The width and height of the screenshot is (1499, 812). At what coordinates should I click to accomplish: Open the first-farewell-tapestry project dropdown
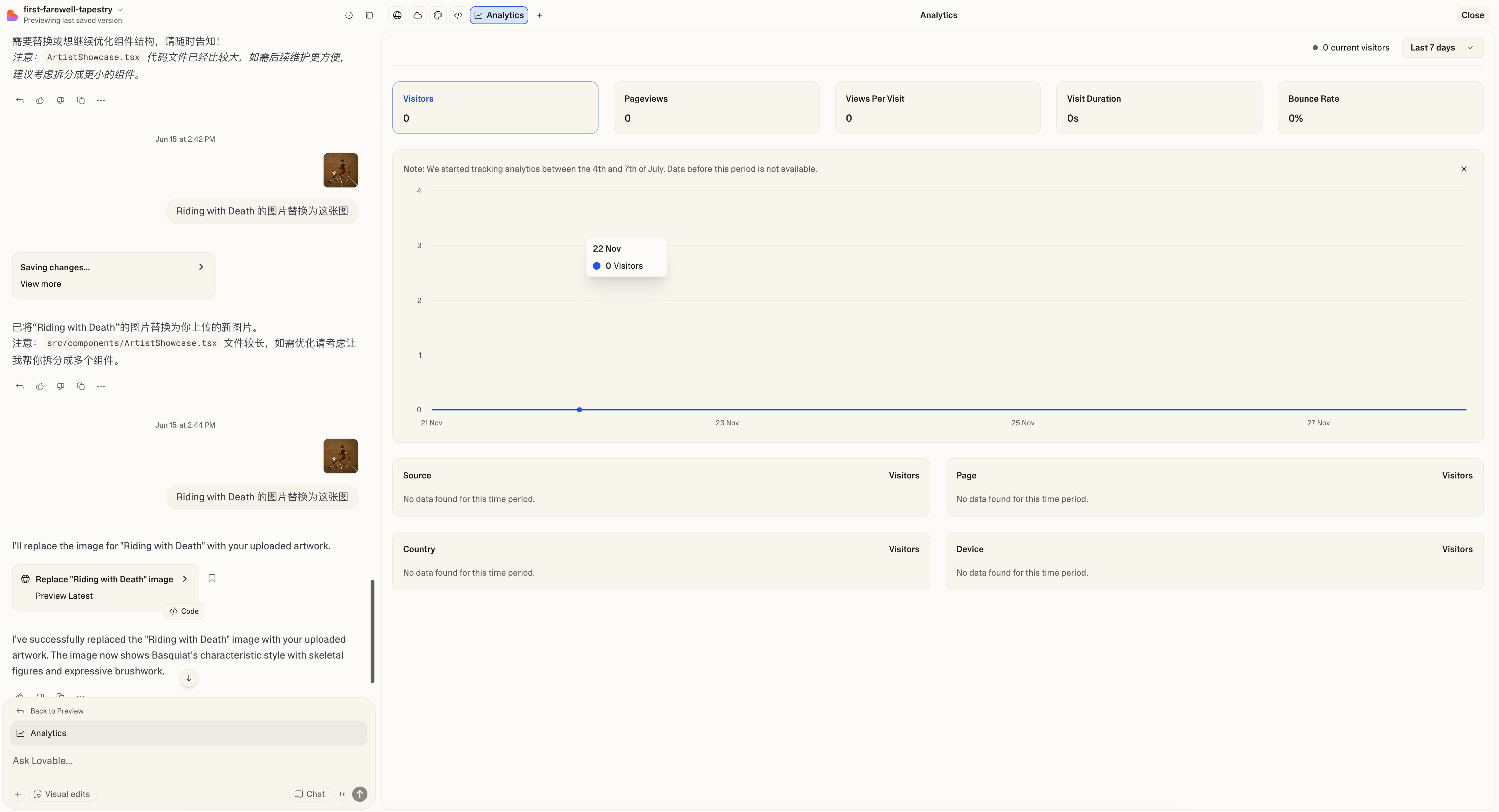120,9
